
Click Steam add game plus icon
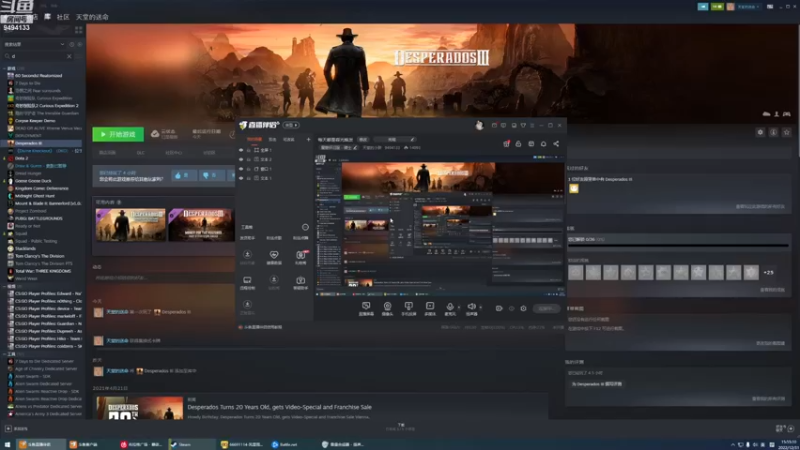point(8,429)
